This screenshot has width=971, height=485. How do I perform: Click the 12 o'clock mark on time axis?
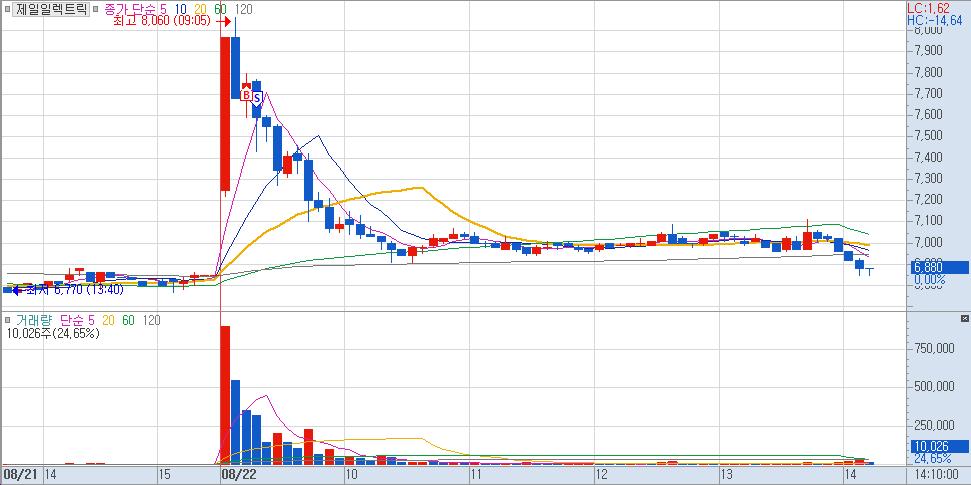601,475
